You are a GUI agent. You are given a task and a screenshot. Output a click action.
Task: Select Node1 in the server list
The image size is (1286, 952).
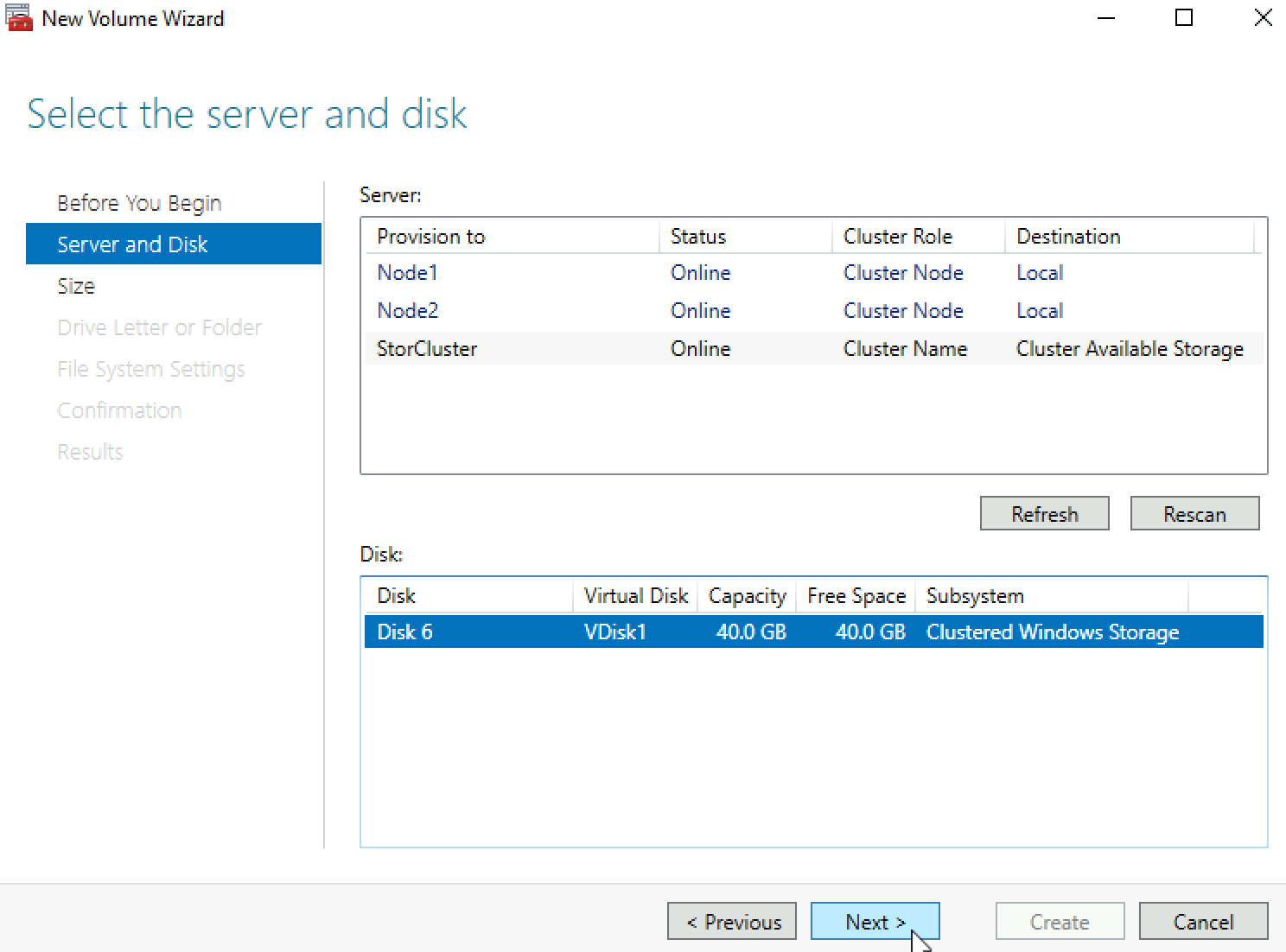pos(813,273)
